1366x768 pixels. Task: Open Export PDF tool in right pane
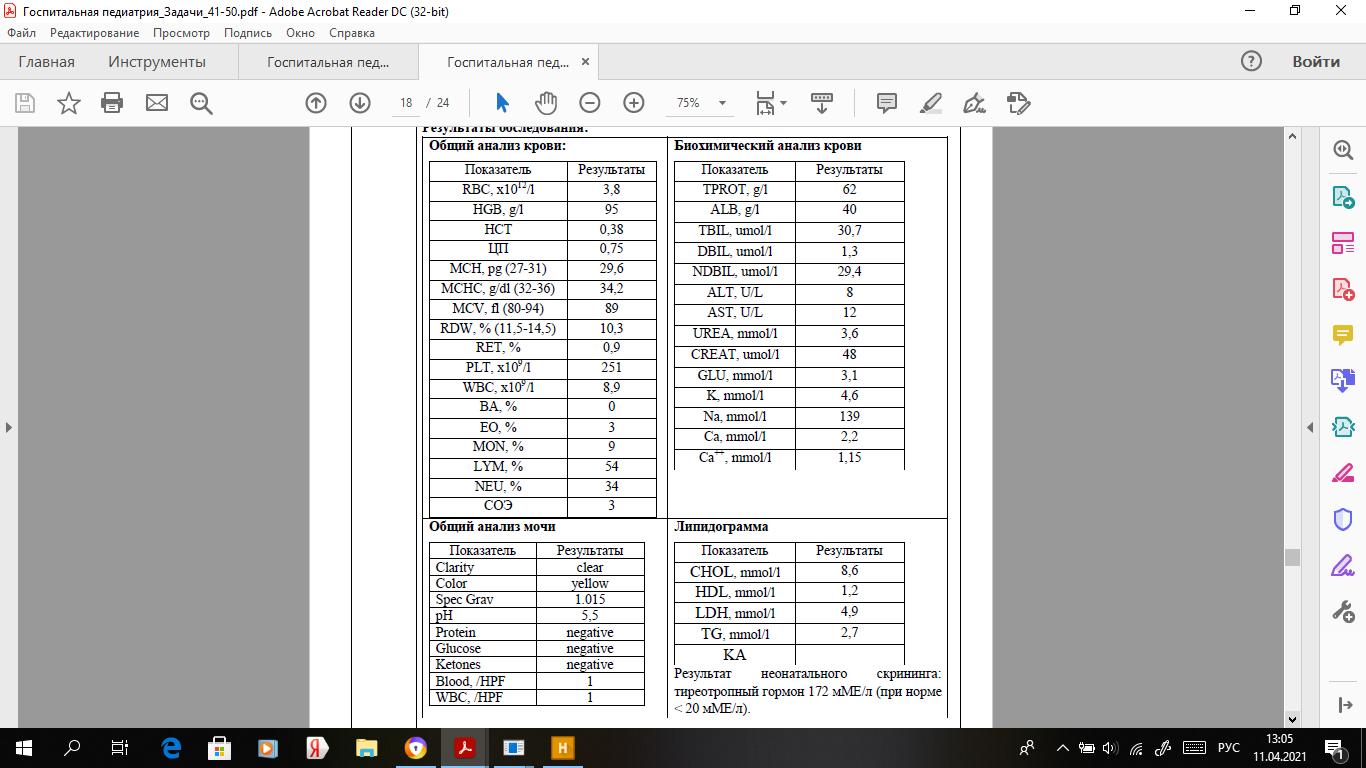click(x=1342, y=197)
